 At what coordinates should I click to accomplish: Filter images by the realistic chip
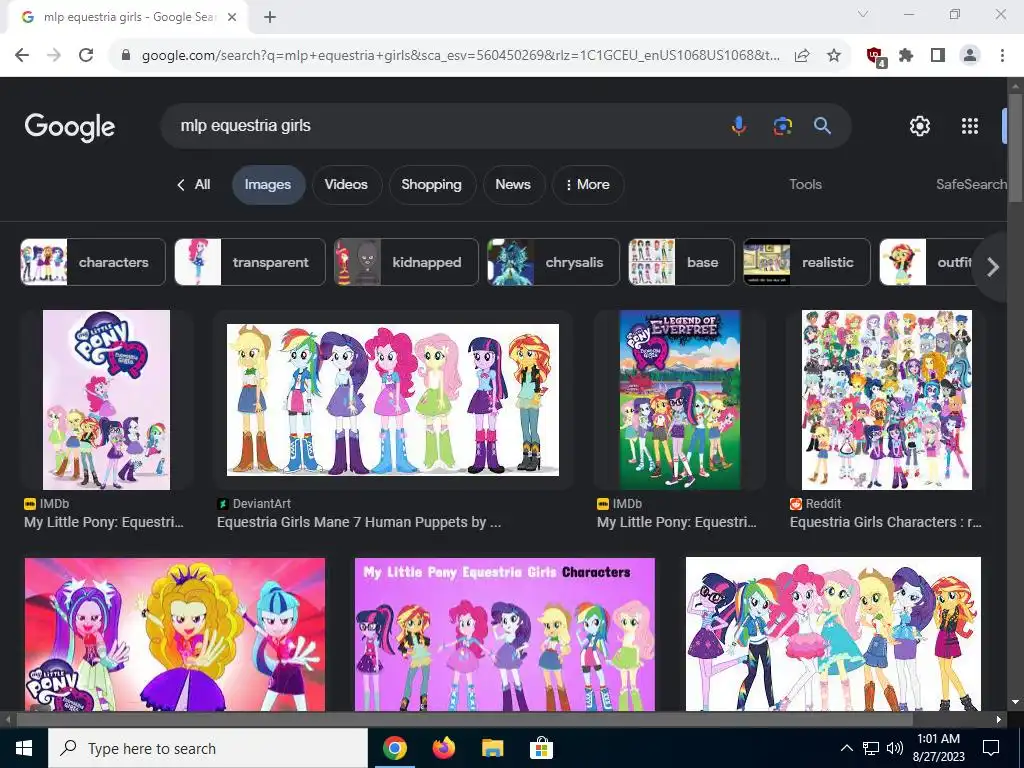(807, 263)
